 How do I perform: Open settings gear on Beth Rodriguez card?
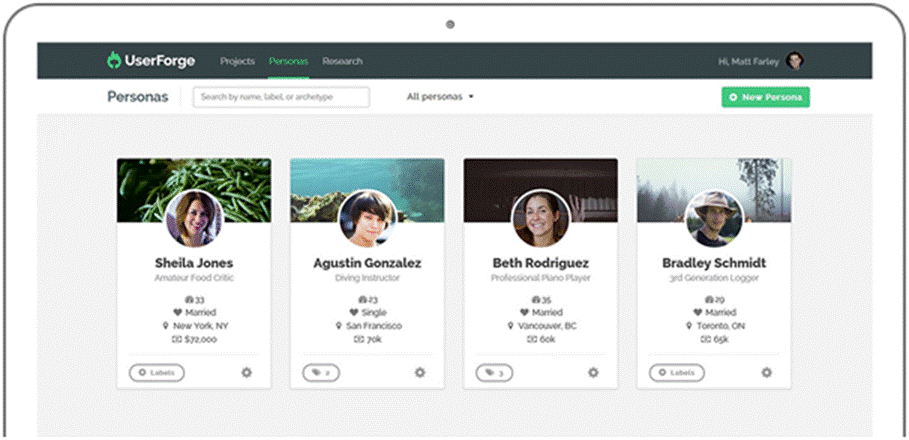point(593,373)
